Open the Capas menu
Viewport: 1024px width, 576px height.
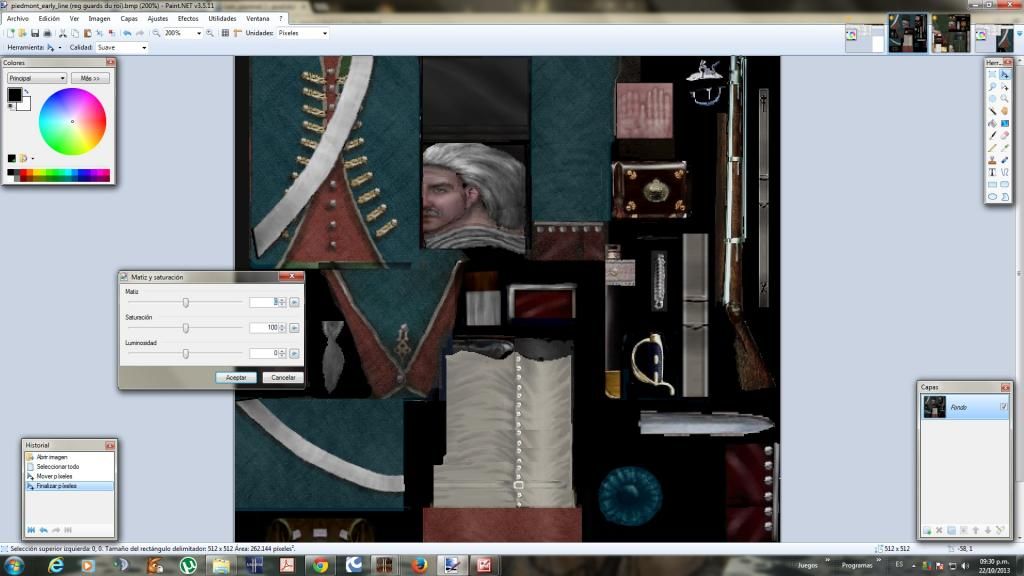[x=129, y=18]
